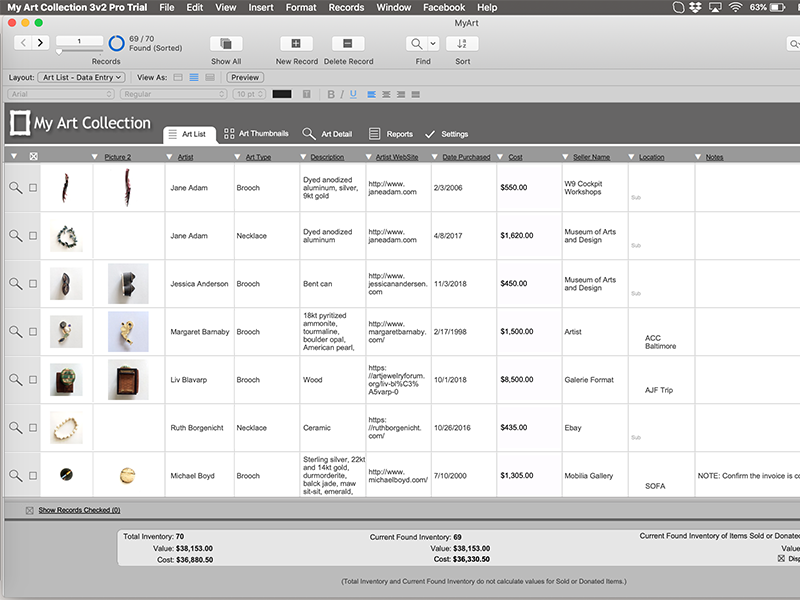Click sort triangle beside Location column
Screen dimensions: 800x600
[x=631, y=157]
